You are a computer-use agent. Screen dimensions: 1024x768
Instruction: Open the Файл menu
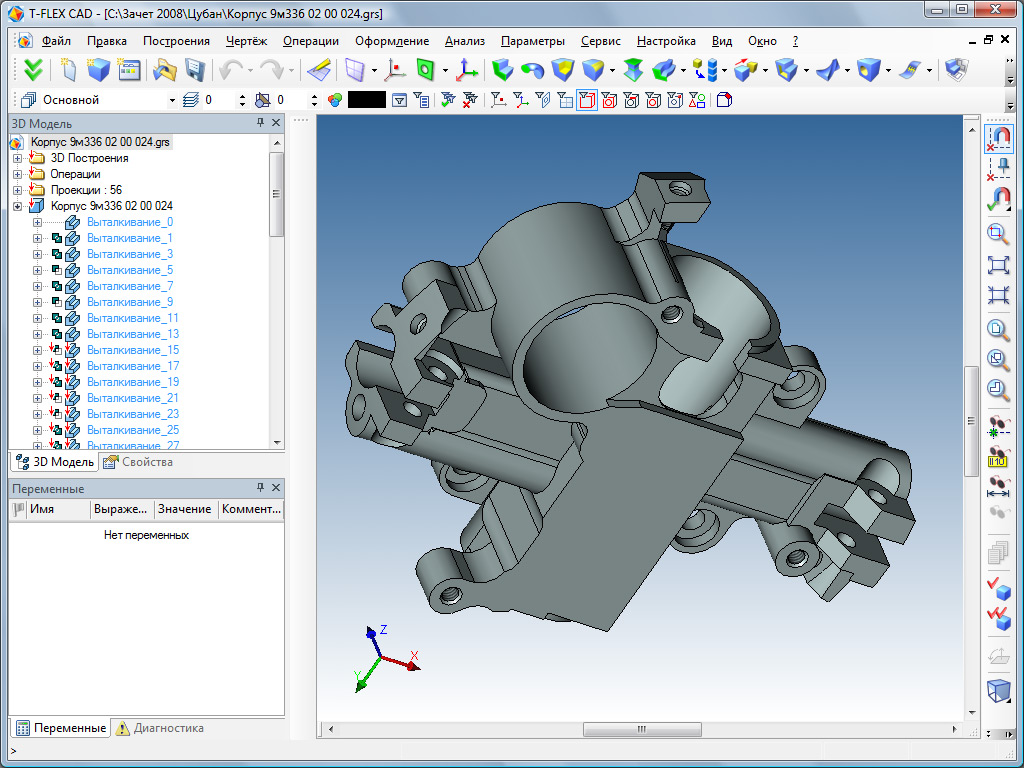pyautogui.click(x=56, y=40)
